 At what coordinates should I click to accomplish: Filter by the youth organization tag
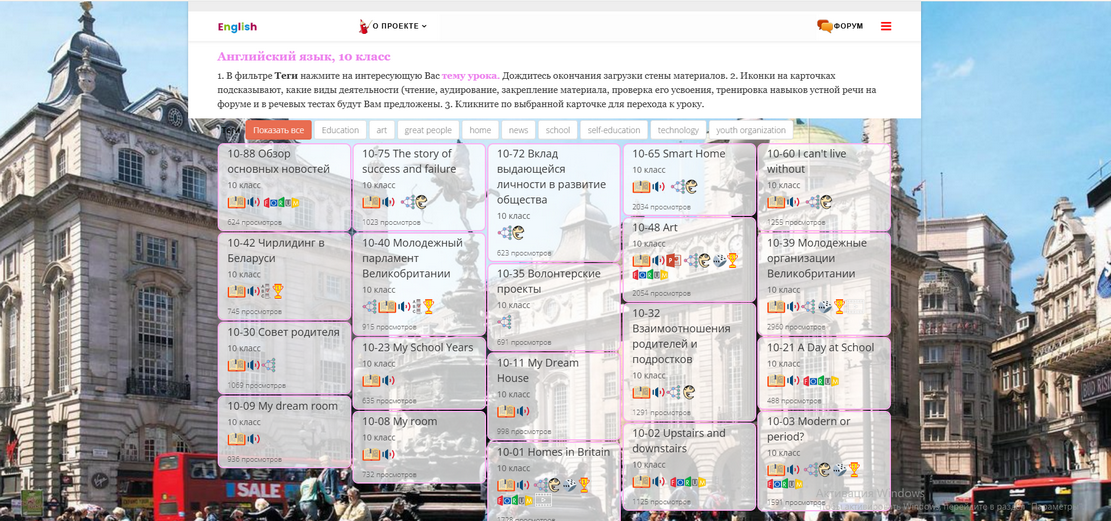[751, 130]
